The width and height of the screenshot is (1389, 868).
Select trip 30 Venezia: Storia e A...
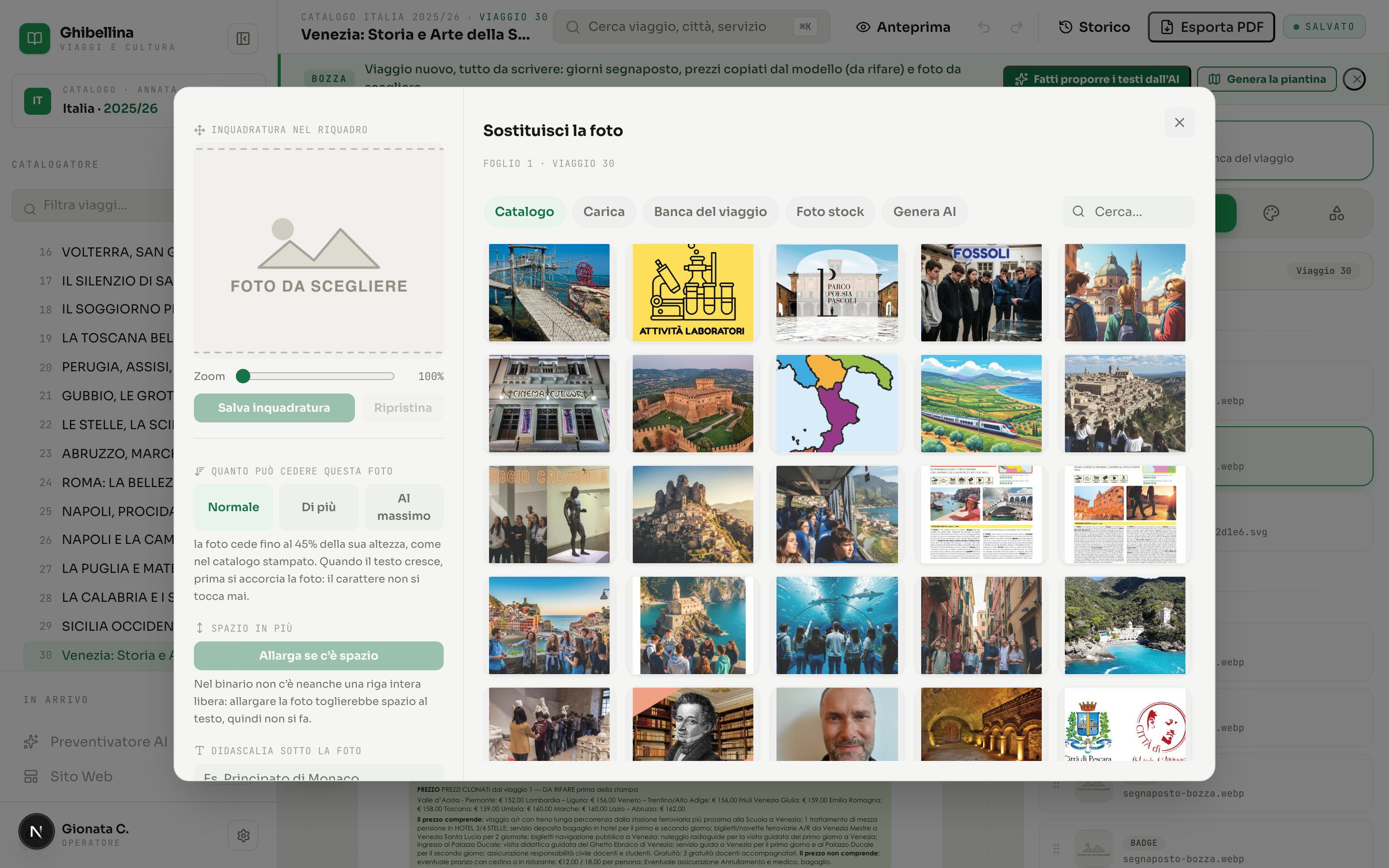[99, 655]
